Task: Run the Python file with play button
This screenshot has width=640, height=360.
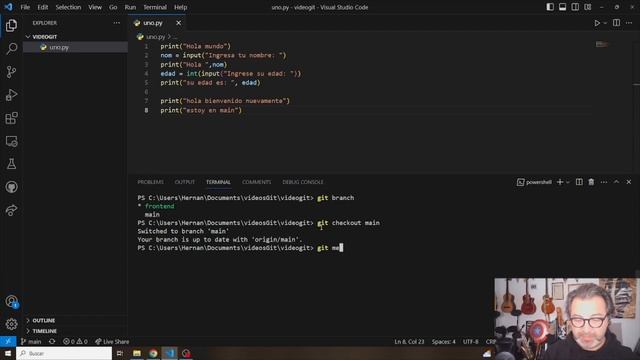Action: [597, 23]
